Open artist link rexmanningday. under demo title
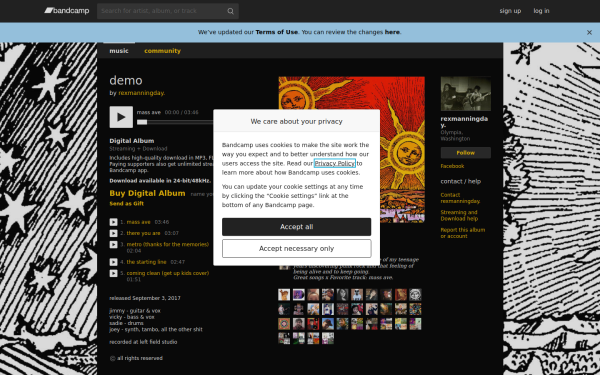 coord(142,93)
